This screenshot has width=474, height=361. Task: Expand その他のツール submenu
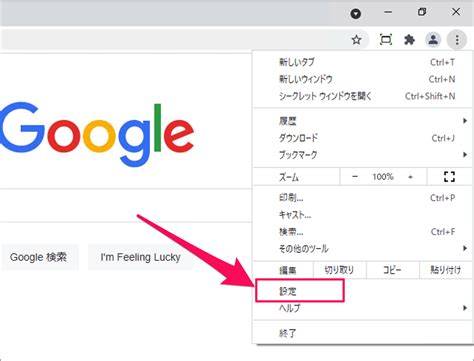(x=362, y=249)
